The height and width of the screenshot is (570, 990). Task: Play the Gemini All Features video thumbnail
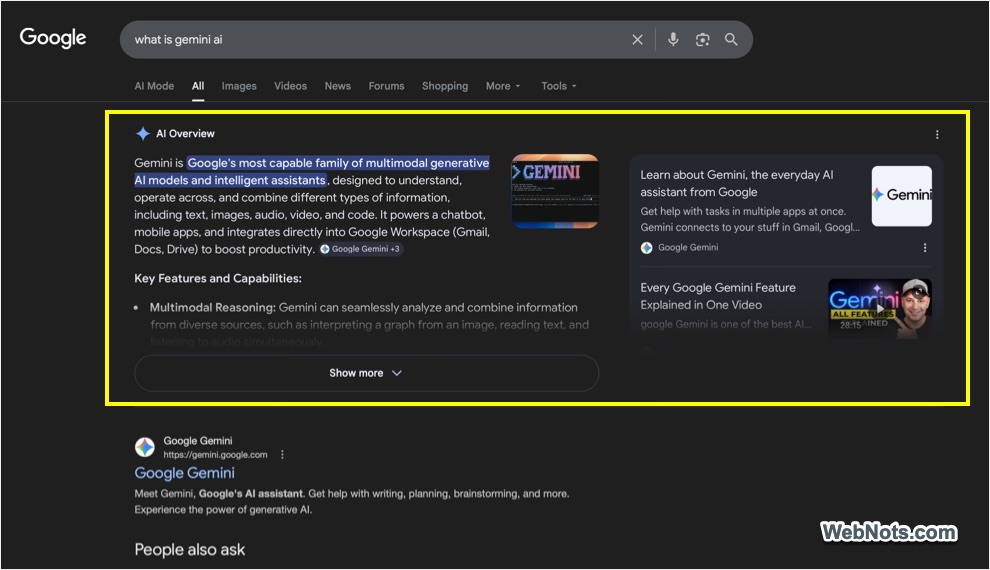coord(880,309)
